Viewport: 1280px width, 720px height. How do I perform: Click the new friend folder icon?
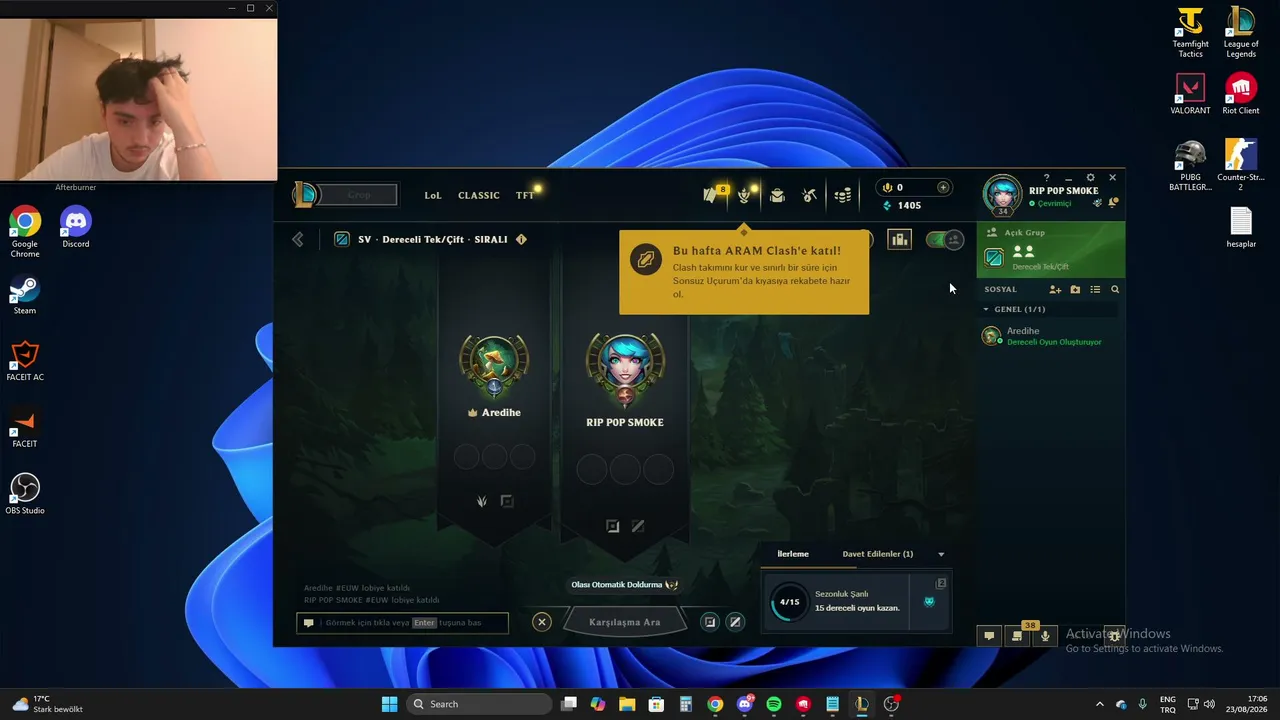pyautogui.click(x=1075, y=289)
